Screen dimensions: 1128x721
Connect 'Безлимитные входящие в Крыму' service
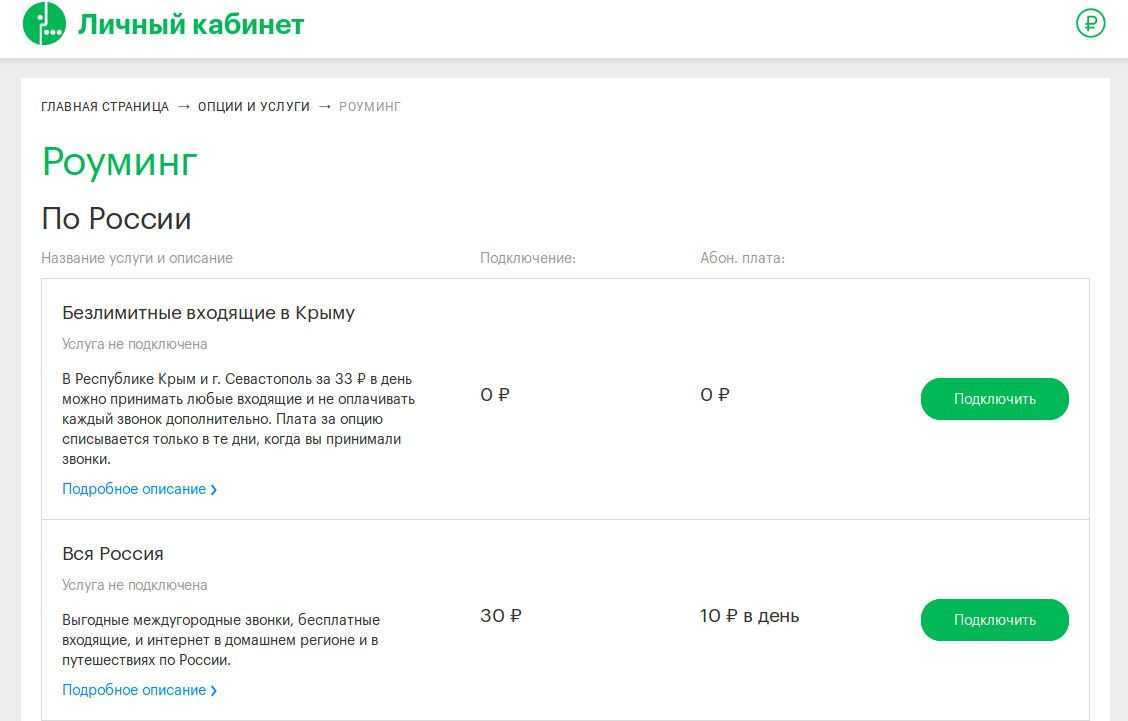pyautogui.click(x=994, y=399)
